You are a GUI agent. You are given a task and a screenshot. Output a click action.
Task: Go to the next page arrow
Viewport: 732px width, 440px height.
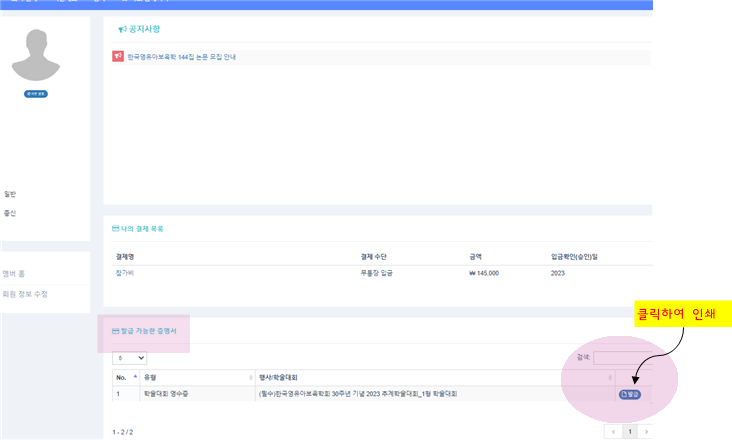click(x=646, y=431)
